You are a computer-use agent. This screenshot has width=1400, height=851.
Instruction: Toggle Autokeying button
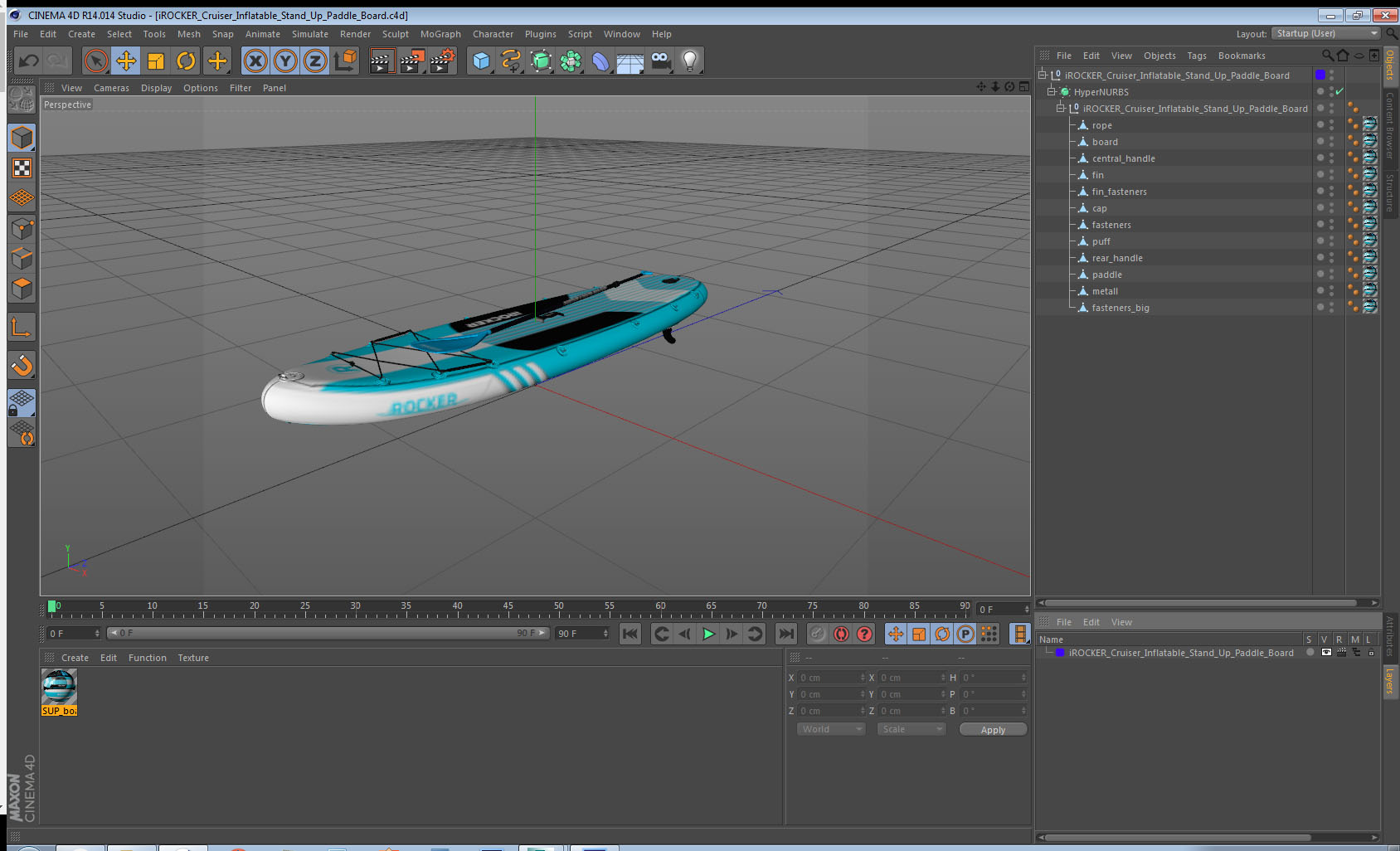coord(841,634)
